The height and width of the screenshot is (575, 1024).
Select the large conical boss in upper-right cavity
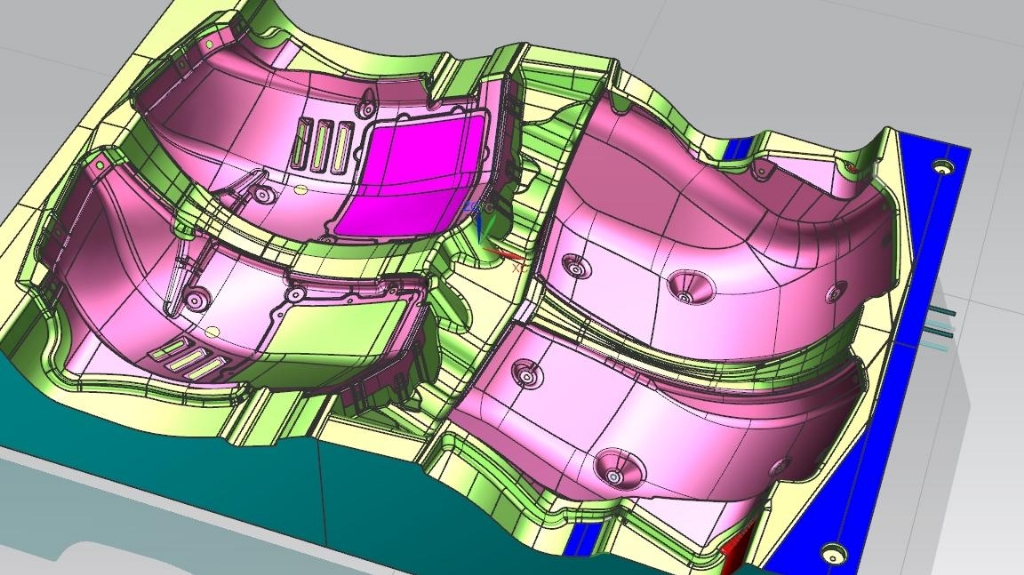[x=686, y=287]
